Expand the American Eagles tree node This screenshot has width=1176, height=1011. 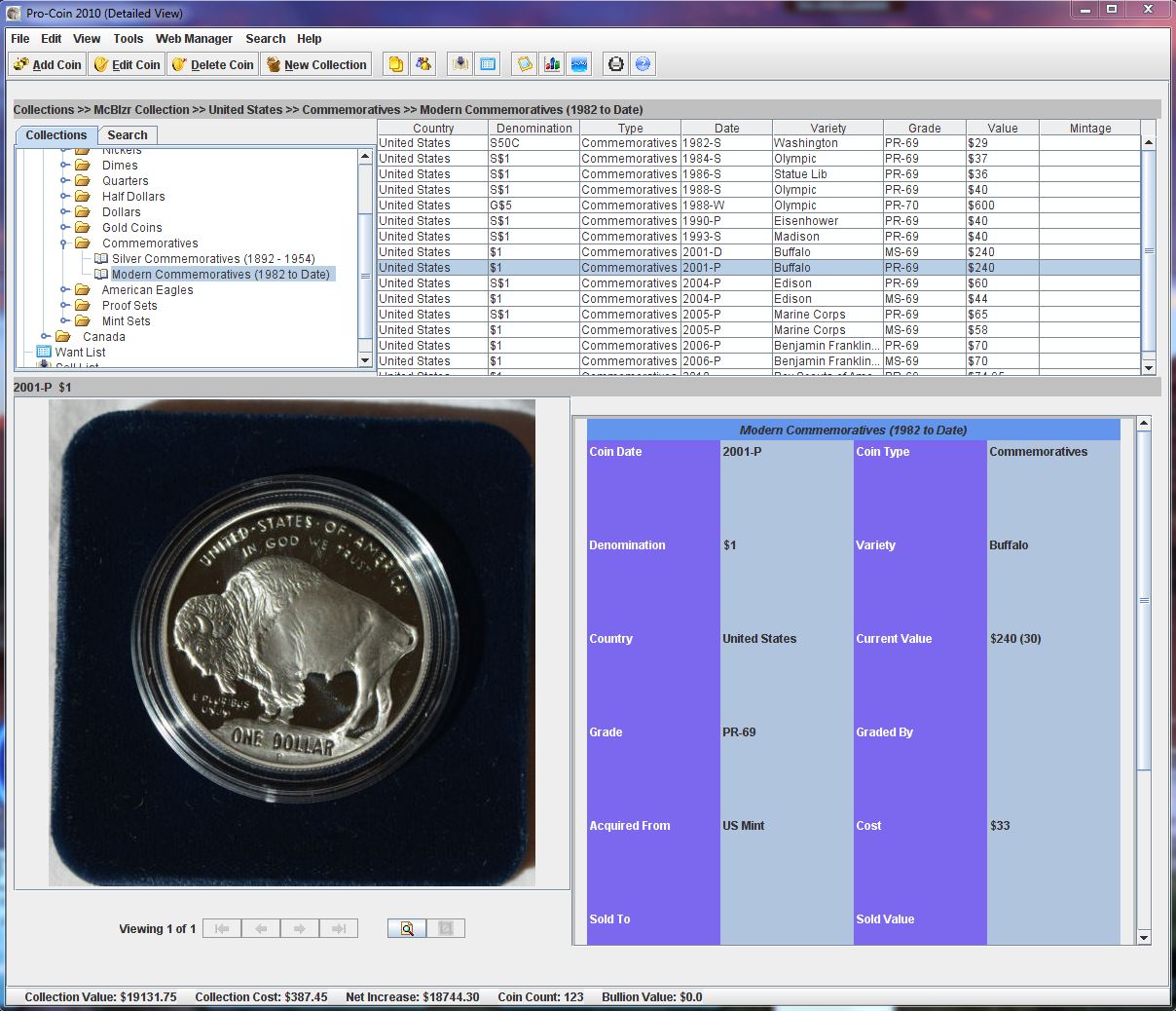(x=64, y=290)
